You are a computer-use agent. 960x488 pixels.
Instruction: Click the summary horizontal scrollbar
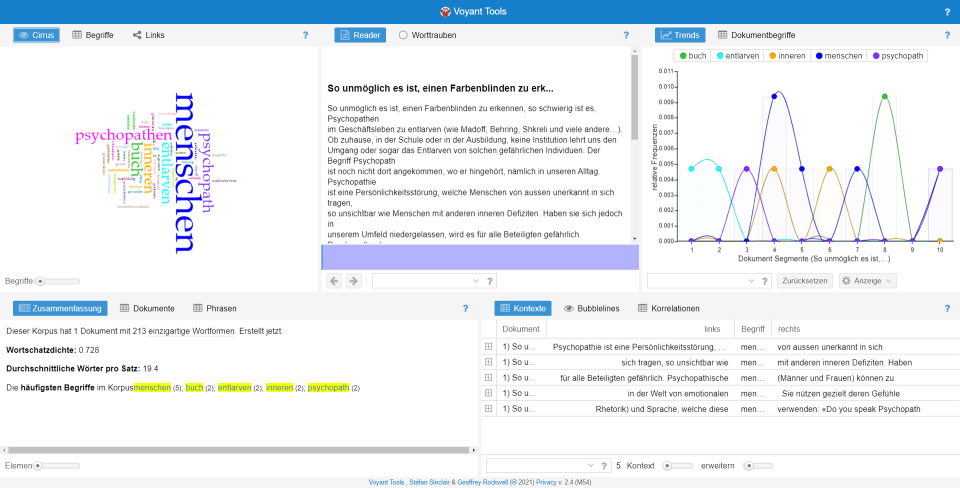239,450
